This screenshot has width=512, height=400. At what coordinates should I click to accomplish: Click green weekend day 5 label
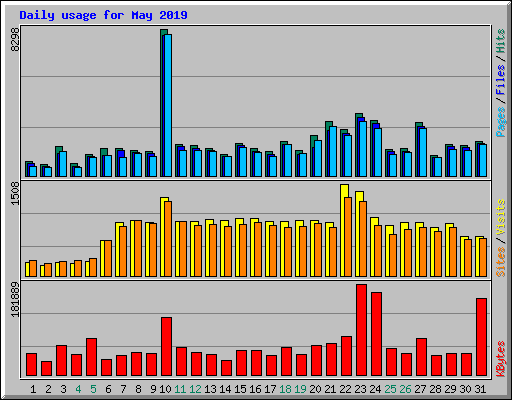click(93, 389)
